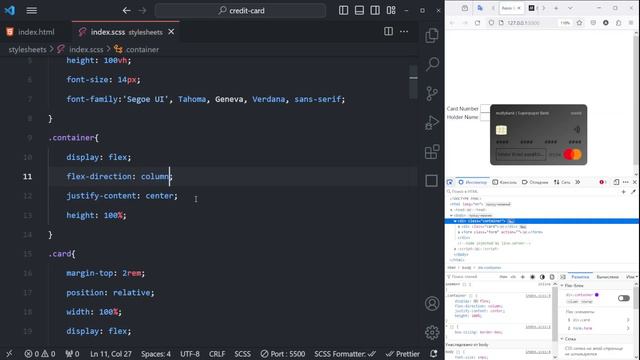Viewport: 640px width, 360px height.
Task: Open the Search view in activity bar
Action: 432,64
